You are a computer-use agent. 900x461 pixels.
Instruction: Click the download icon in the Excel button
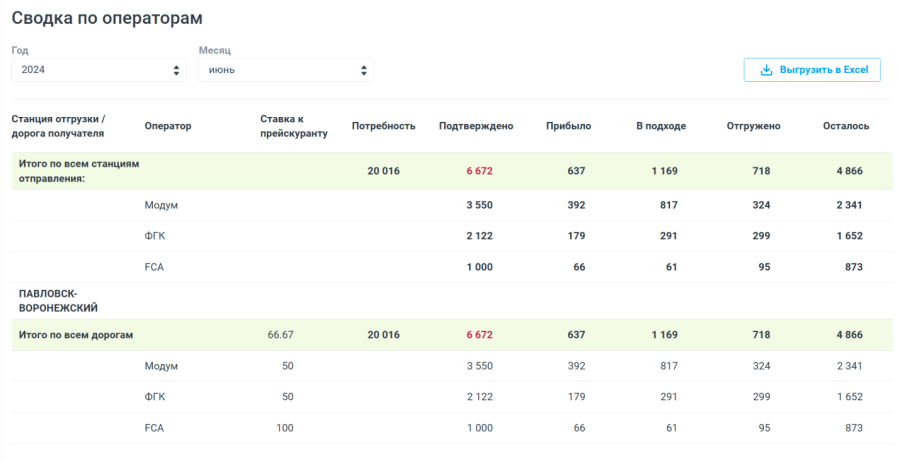[766, 70]
